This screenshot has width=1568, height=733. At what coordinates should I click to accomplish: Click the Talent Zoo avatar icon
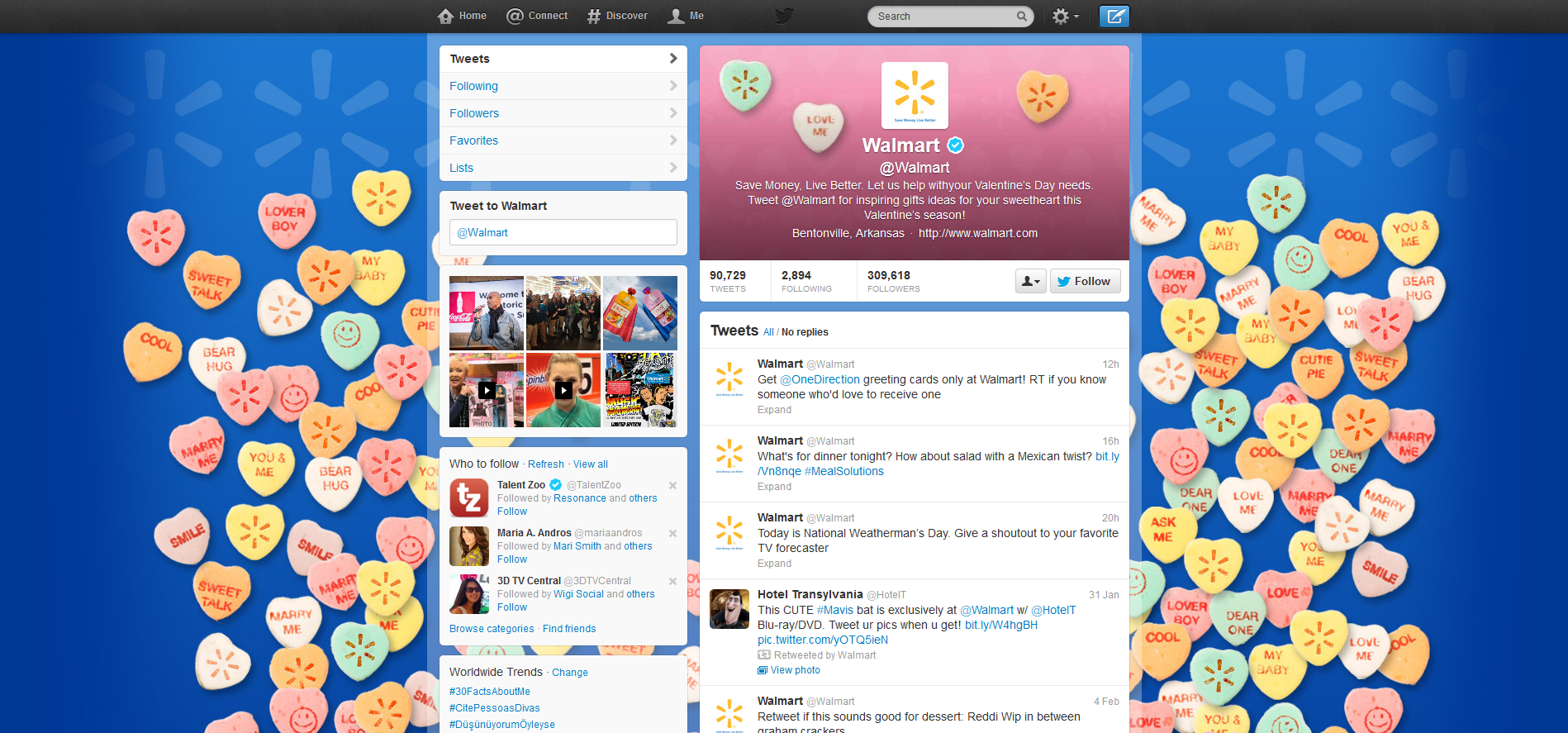[x=469, y=498]
